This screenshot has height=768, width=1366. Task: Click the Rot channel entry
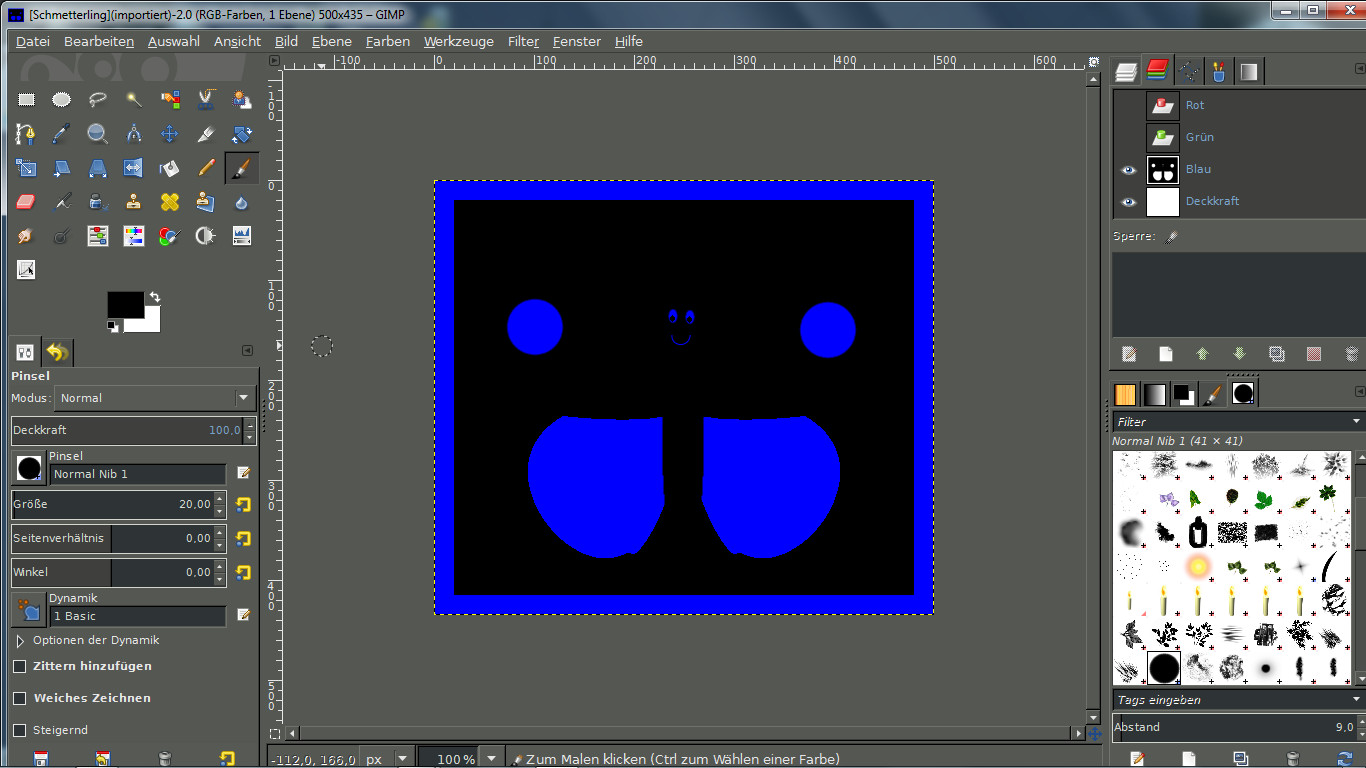point(1195,105)
